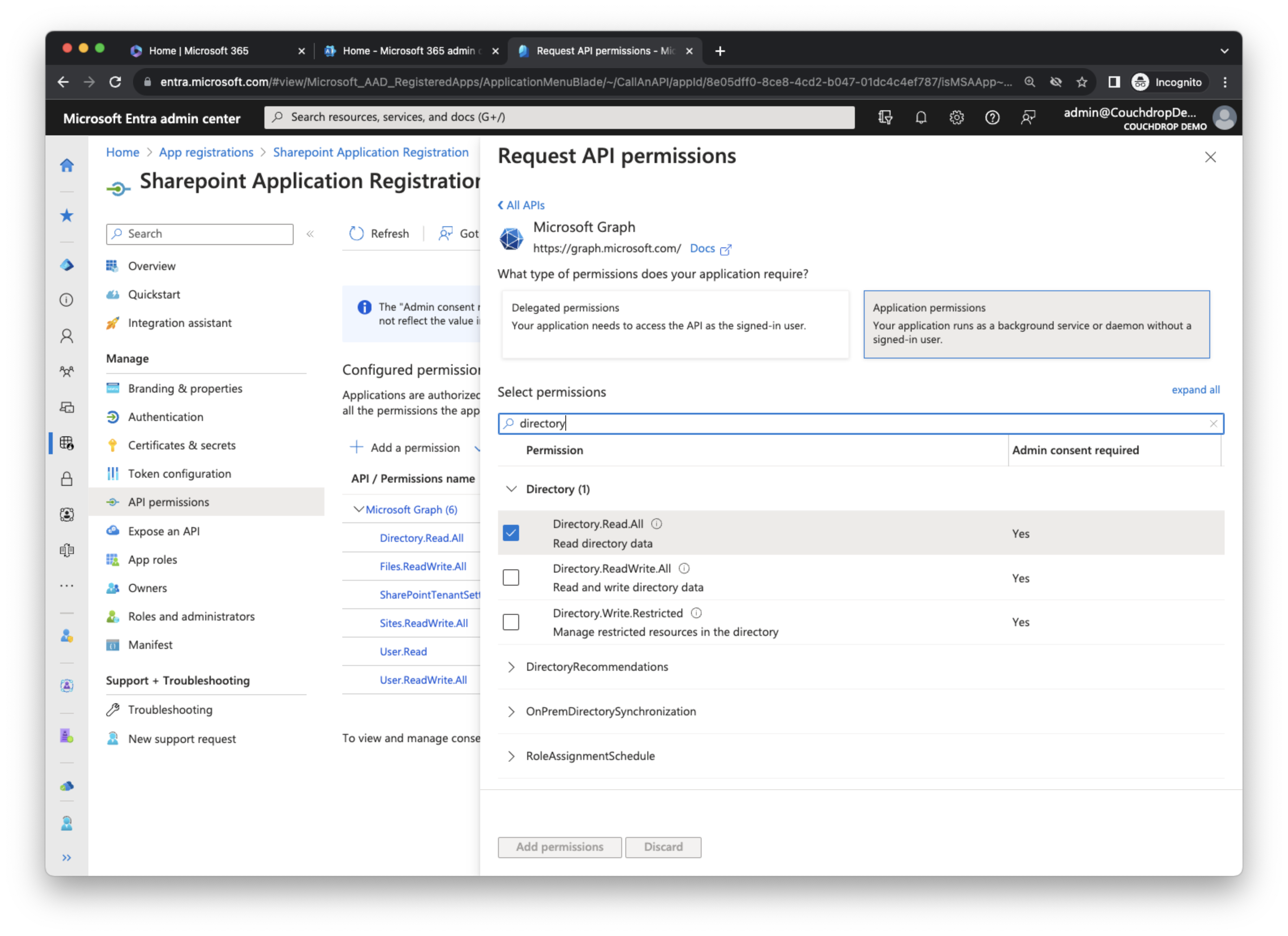
Task: Open the browser three-dot menu
Action: [1225, 82]
